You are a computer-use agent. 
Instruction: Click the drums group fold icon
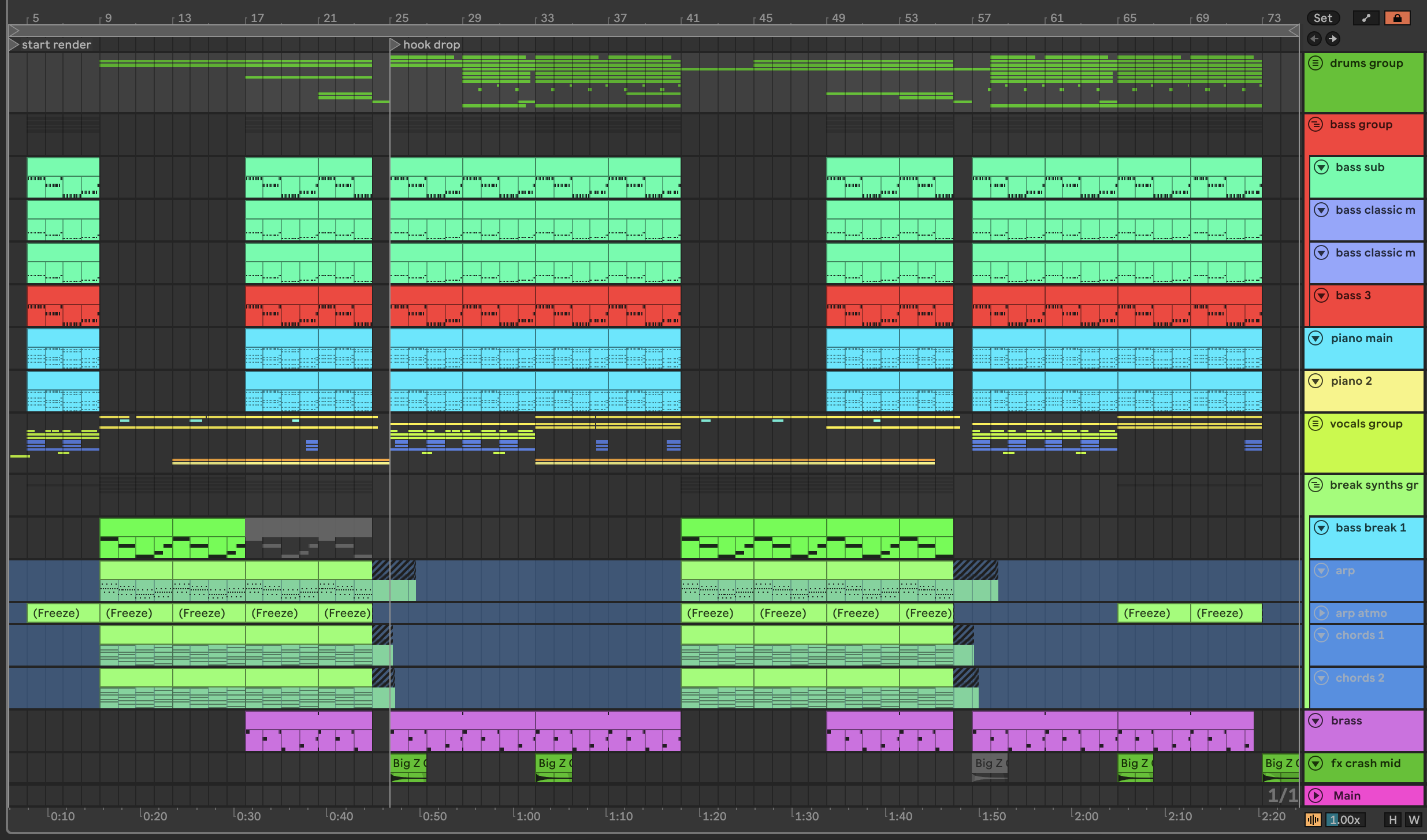(x=1315, y=64)
